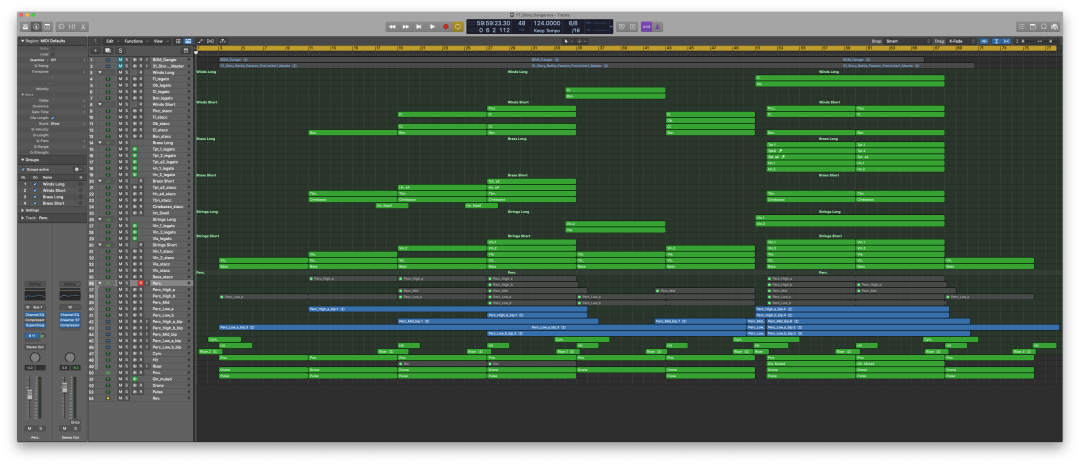Start recording with the red Record button

point(446,26)
